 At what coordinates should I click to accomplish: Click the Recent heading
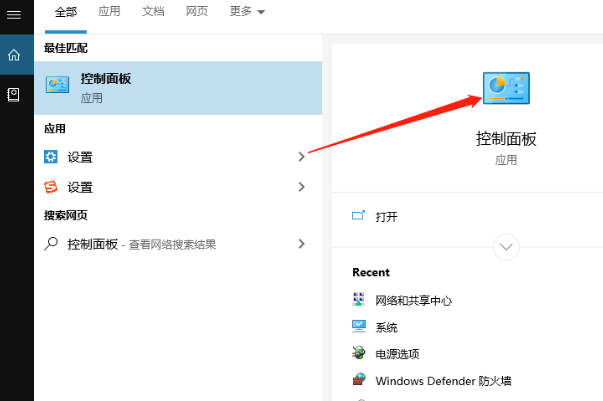(x=371, y=272)
